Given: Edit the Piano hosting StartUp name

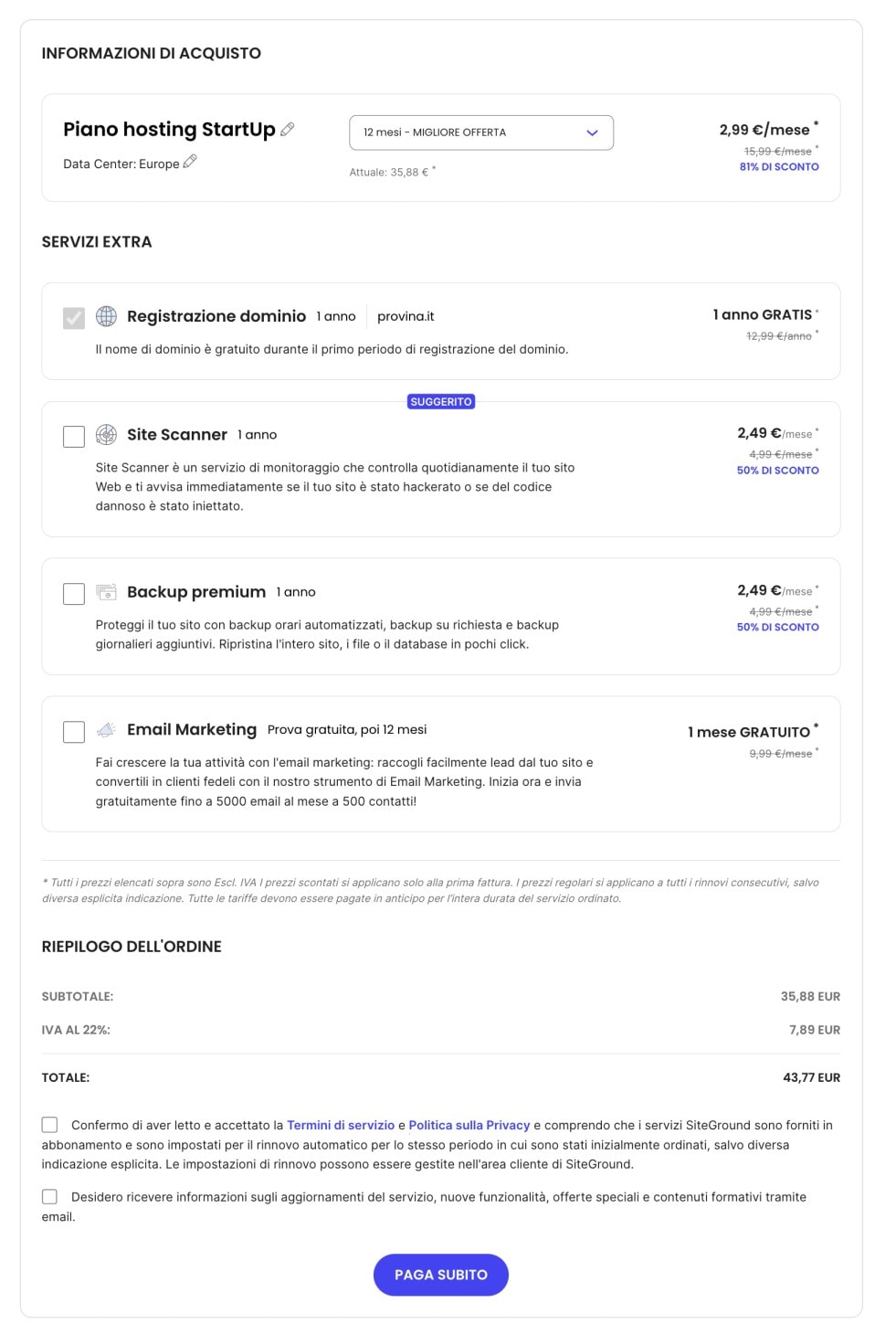Looking at the screenshot, I should [289, 129].
